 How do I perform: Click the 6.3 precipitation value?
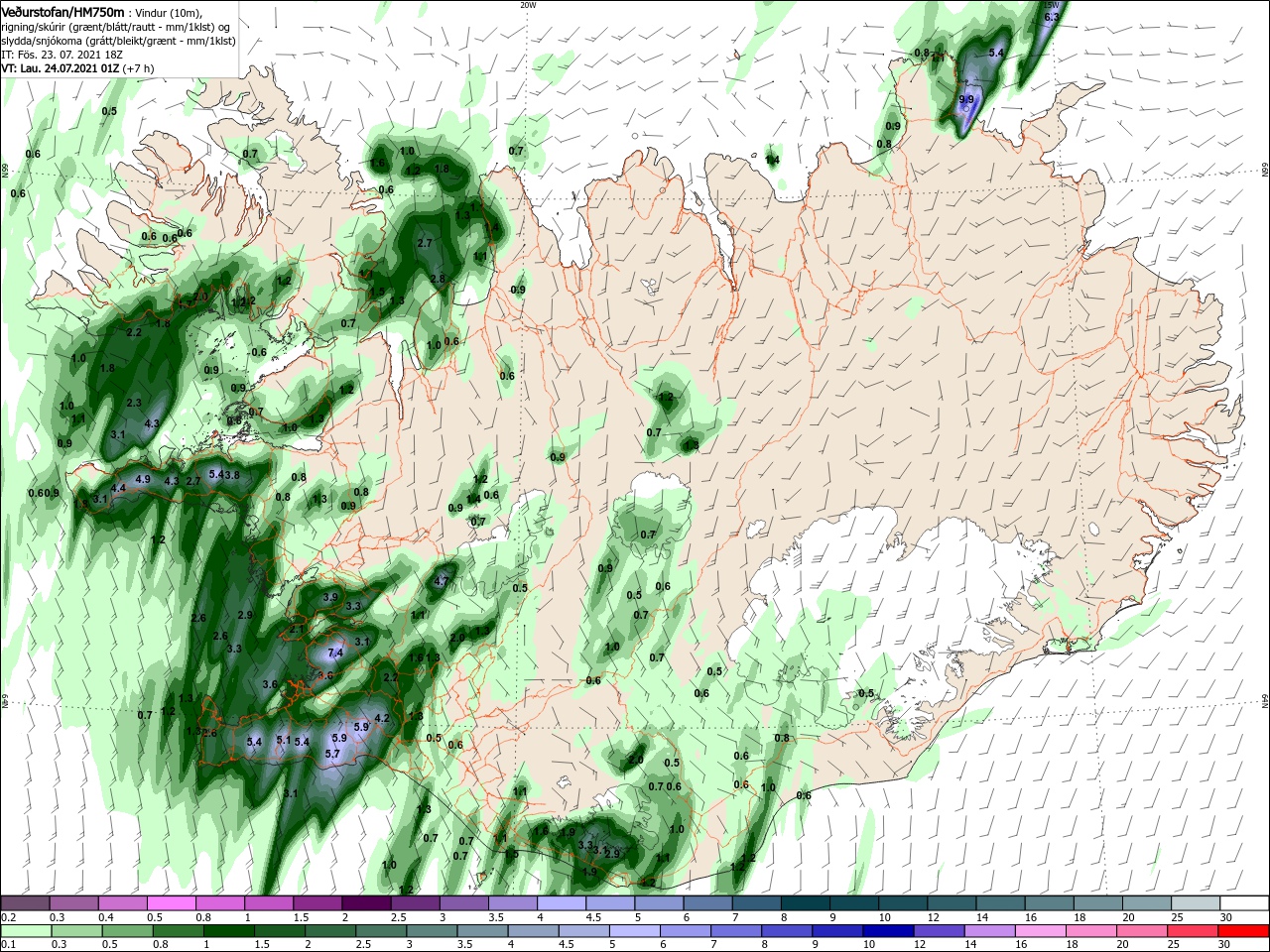pos(1052,17)
